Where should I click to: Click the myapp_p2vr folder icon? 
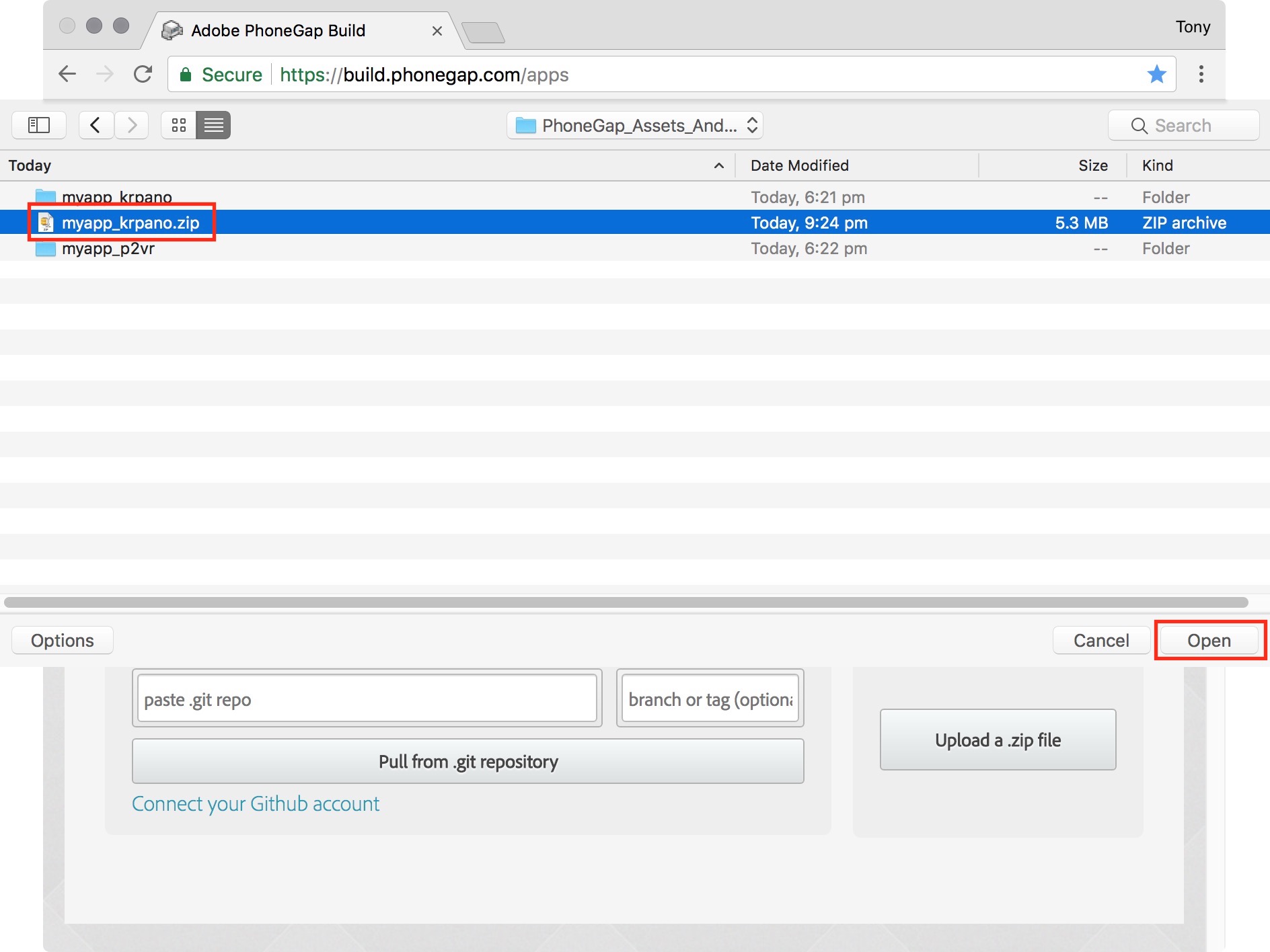click(x=45, y=249)
